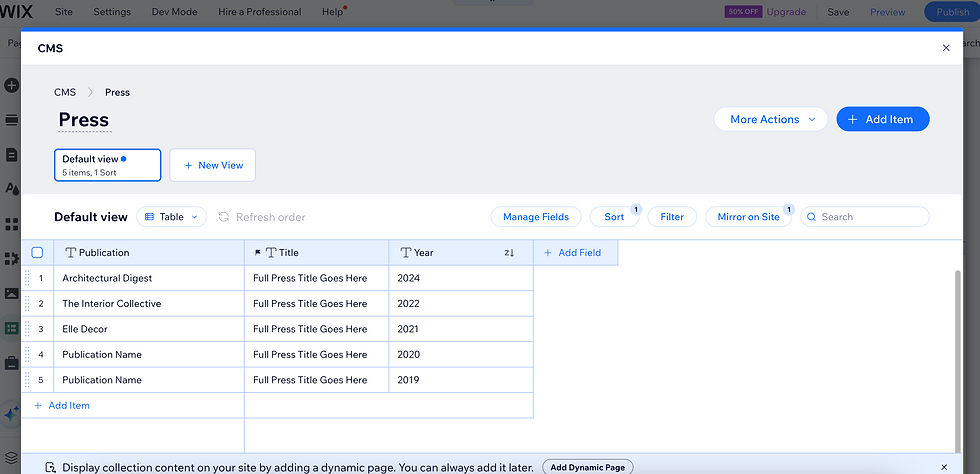Open the Sort options
The height and width of the screenshot is (474, 980).
(x=614, y=217)
